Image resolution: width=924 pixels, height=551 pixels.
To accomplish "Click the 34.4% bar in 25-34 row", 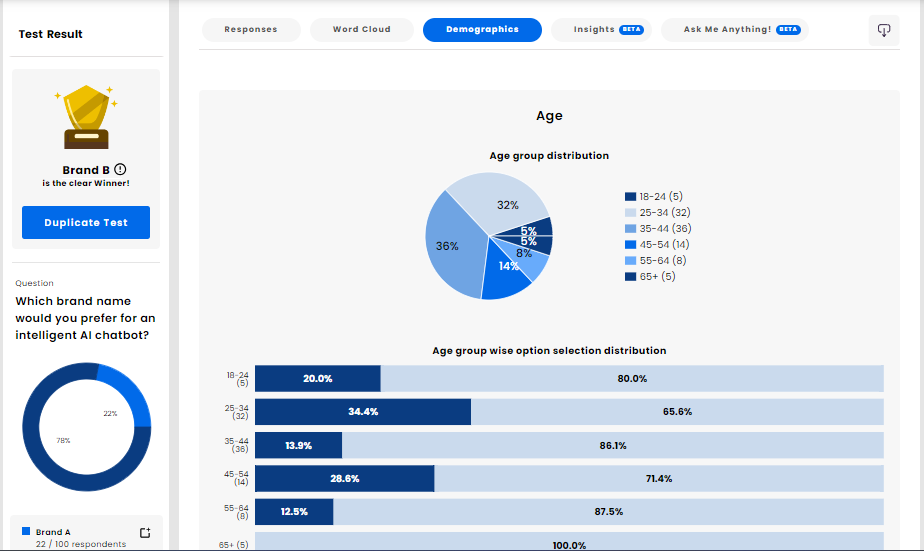I will click(362, 412).
